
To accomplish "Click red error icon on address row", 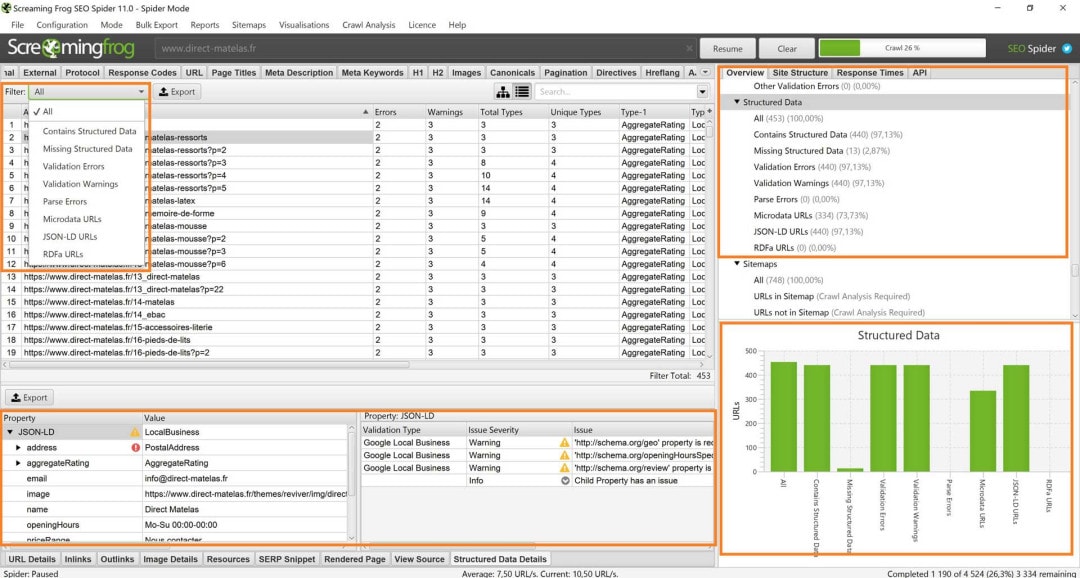I will click(135, 448).
